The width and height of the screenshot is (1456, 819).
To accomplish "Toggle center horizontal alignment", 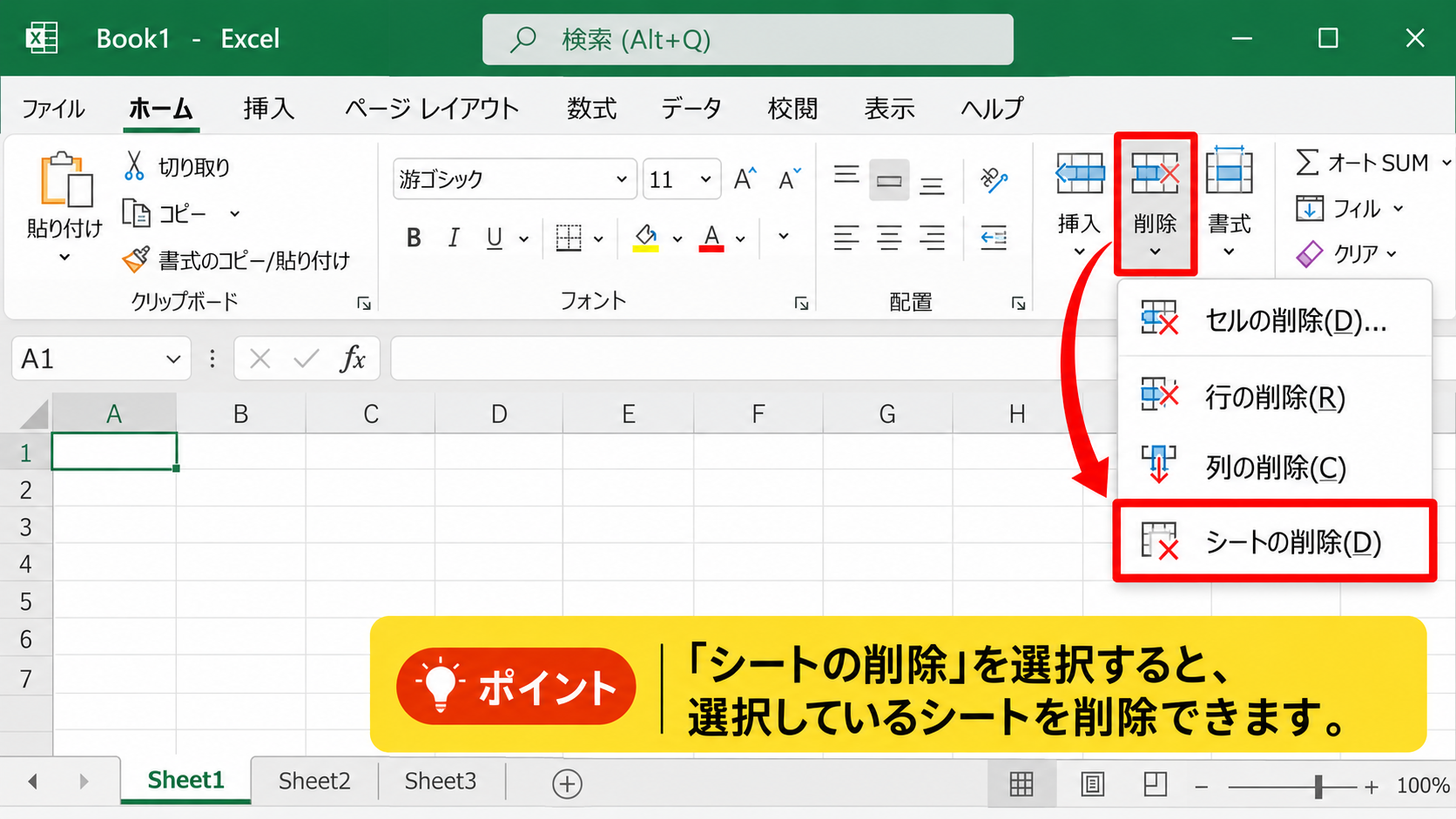I will (x=889, y=238).
